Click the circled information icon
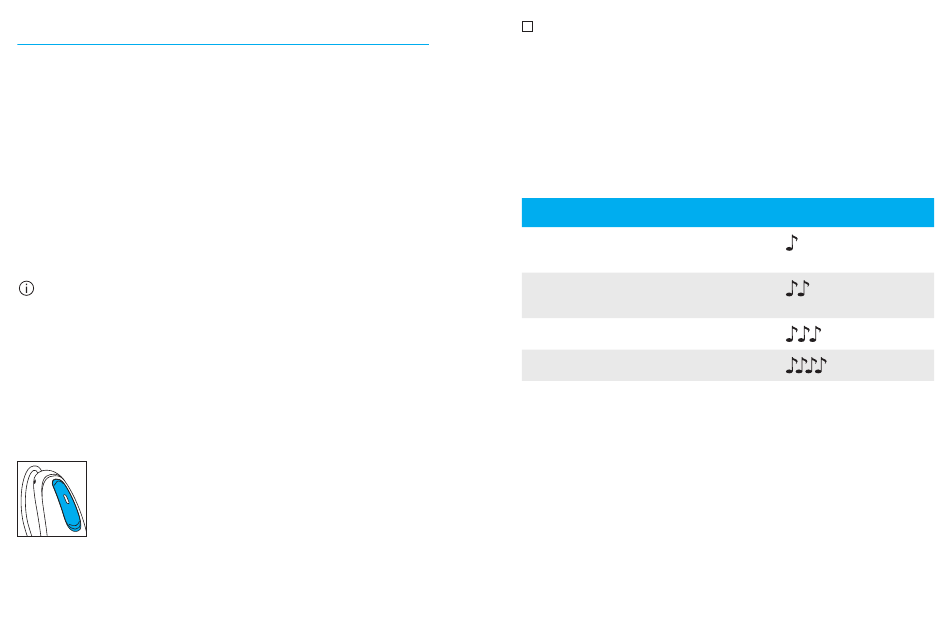This screenshot has width=950, height=627. coord(26,288)
